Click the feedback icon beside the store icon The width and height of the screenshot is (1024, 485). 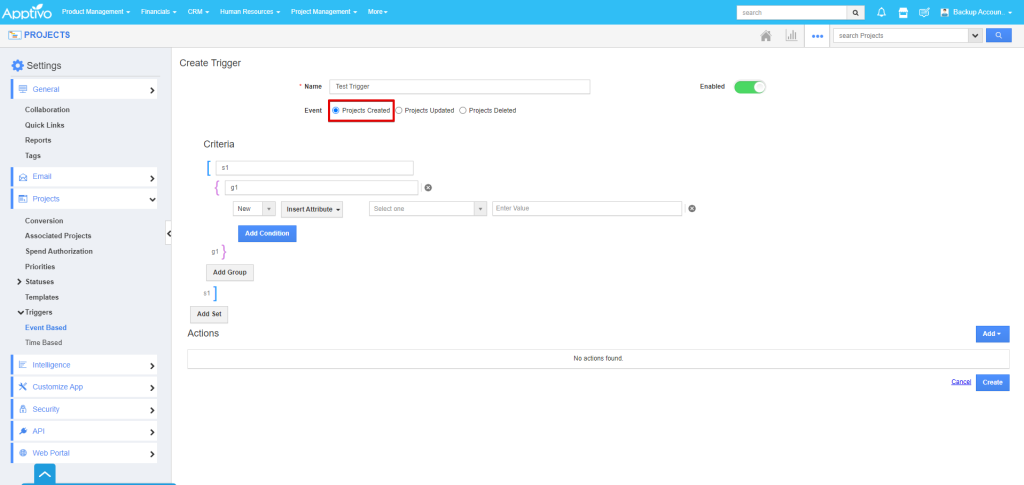pyautogui.click(x=924, y=12)
